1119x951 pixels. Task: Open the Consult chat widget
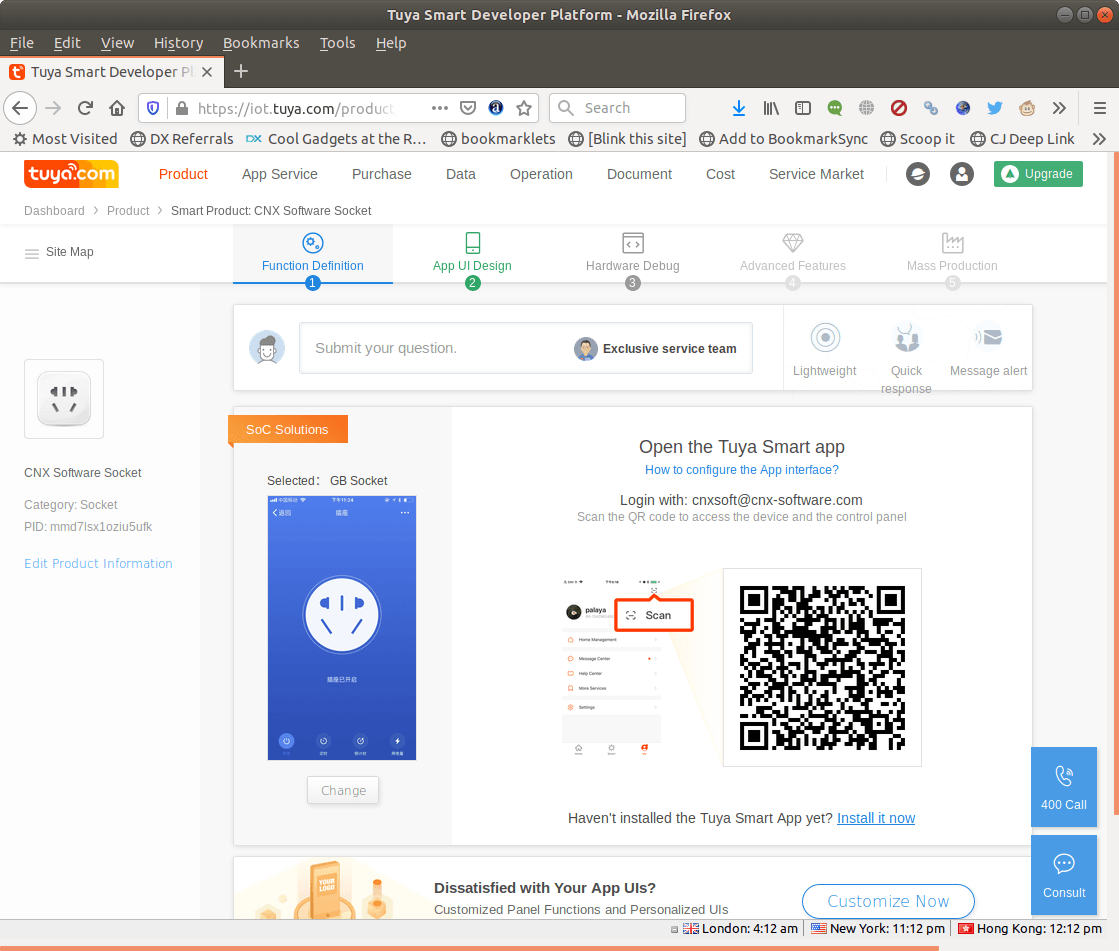[x=1063, y=875]
